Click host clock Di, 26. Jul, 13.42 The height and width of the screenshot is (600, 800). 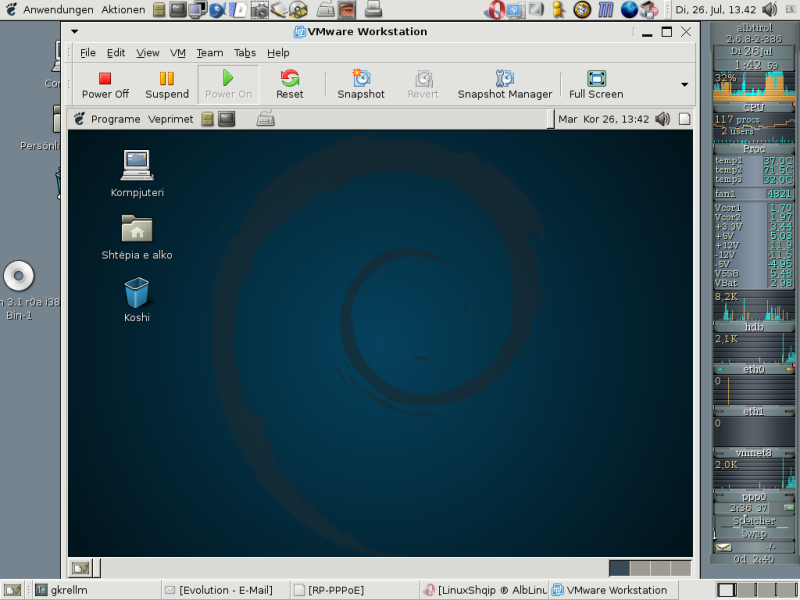(715, 10)
